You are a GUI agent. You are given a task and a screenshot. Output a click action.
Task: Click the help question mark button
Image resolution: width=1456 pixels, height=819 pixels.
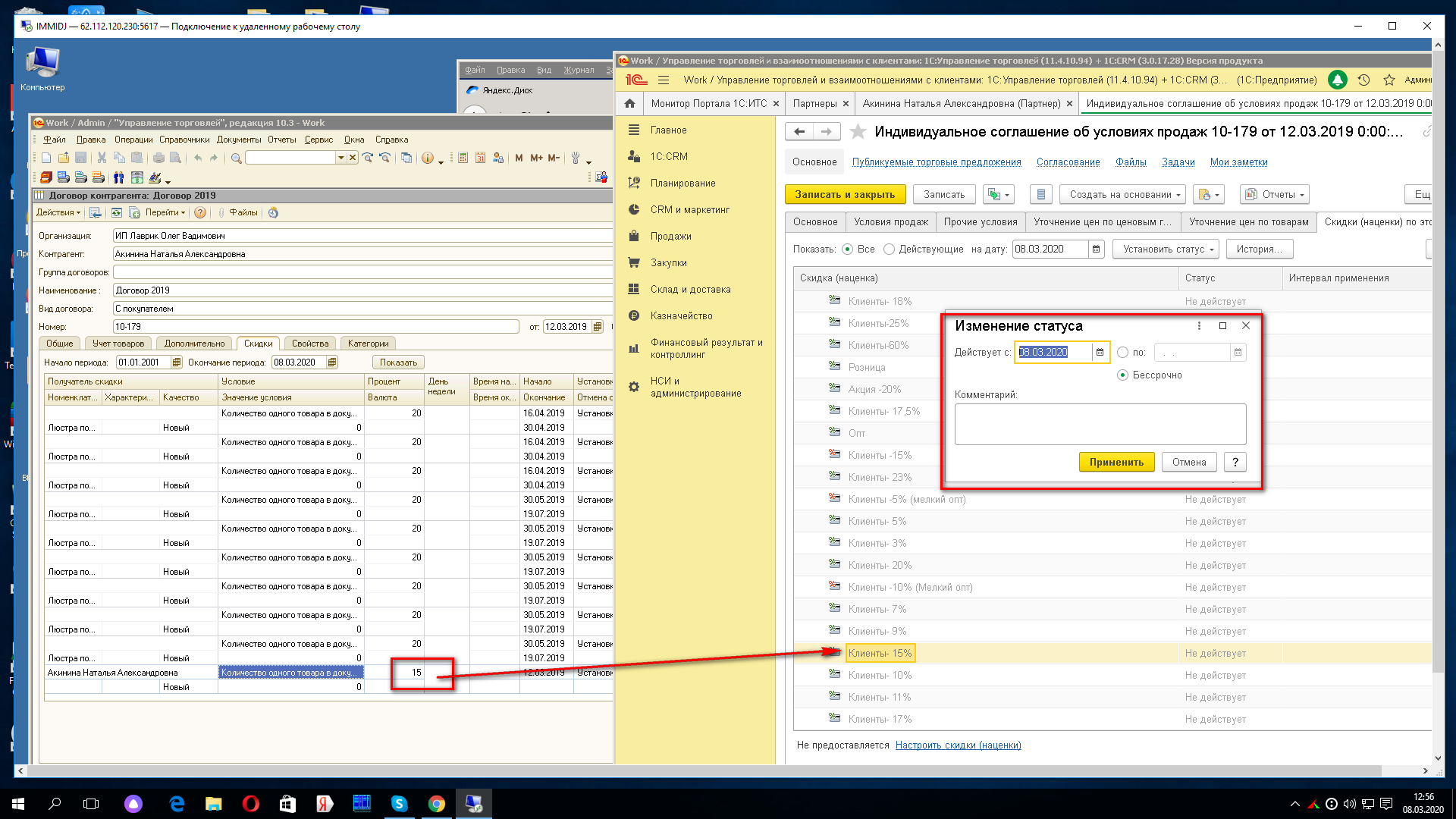pyautogui.click(x=1235, y=462)
